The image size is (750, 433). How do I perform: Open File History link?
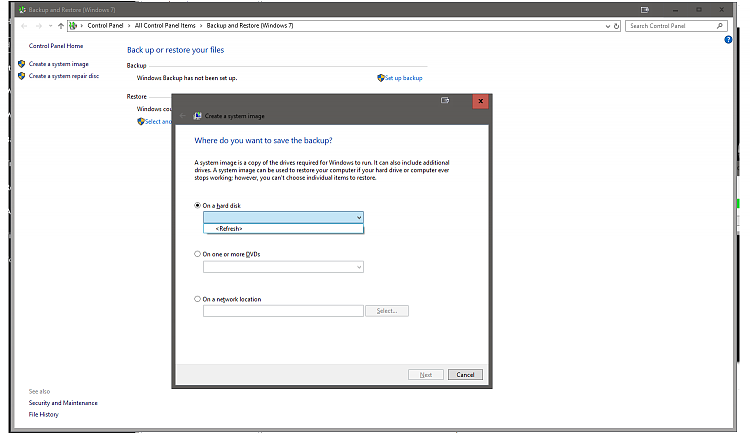pyautogui.click(x=44, y=414)
